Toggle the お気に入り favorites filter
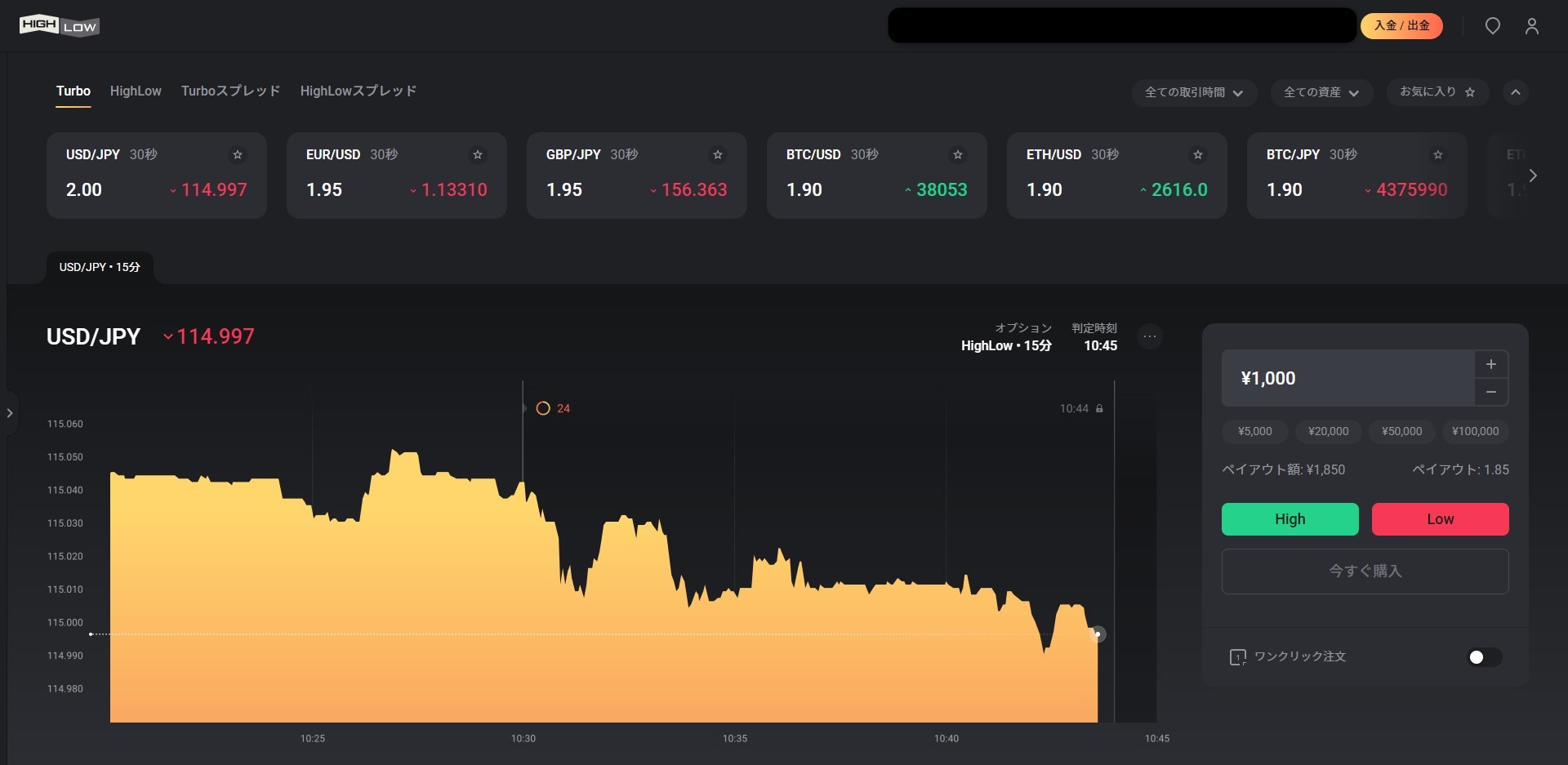1568x765 pixels. 1437,92
